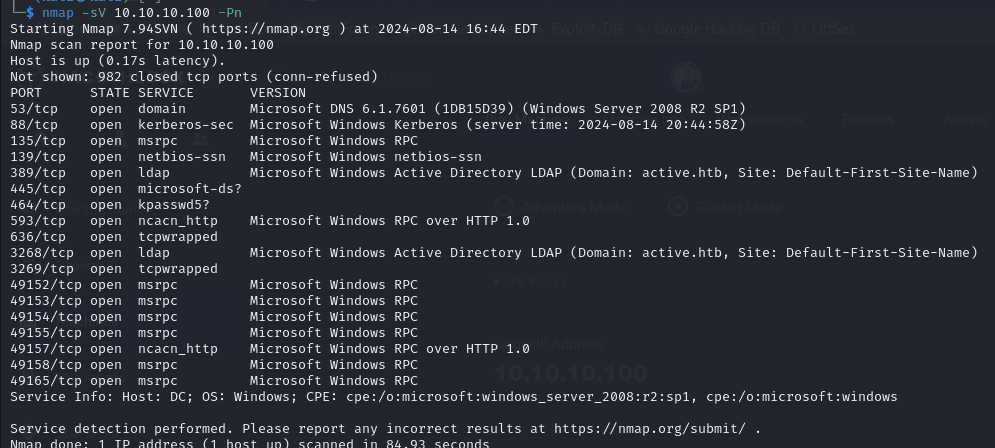Click the faded 10.10.10.100 IP address
Screen dimensions: 995x448
570,375
